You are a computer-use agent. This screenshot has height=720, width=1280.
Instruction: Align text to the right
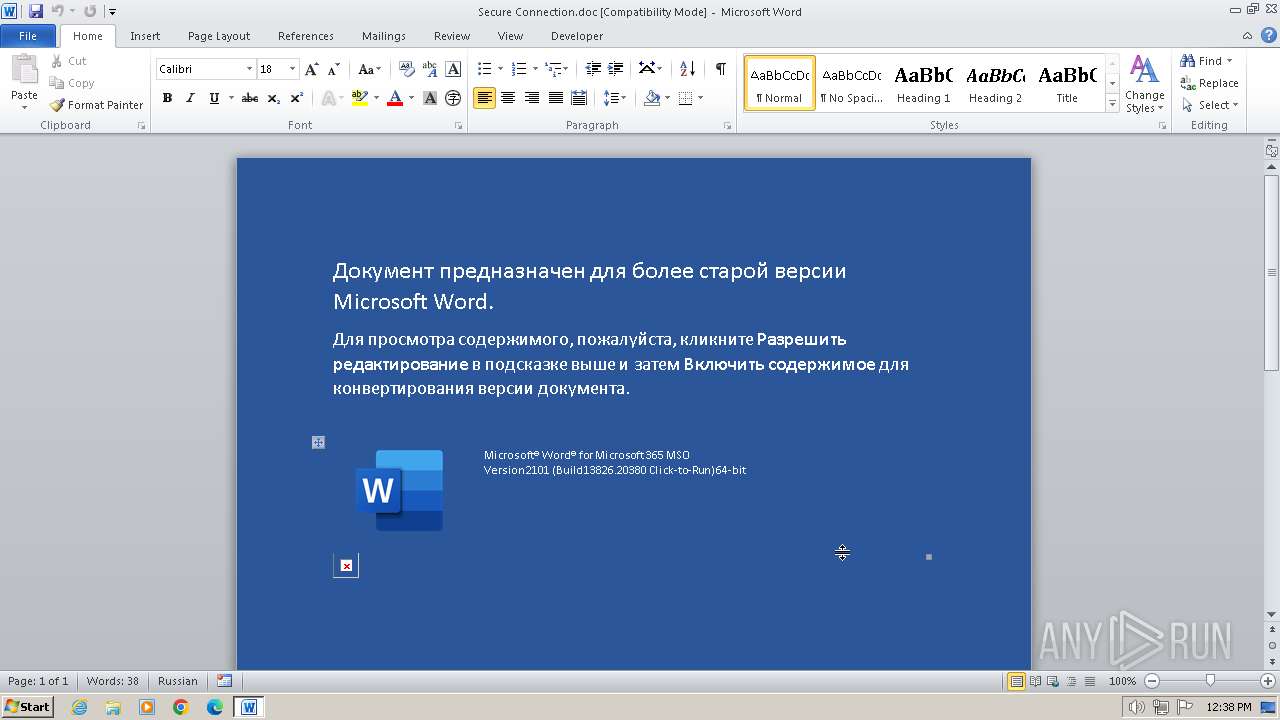(x=531, y=98)
